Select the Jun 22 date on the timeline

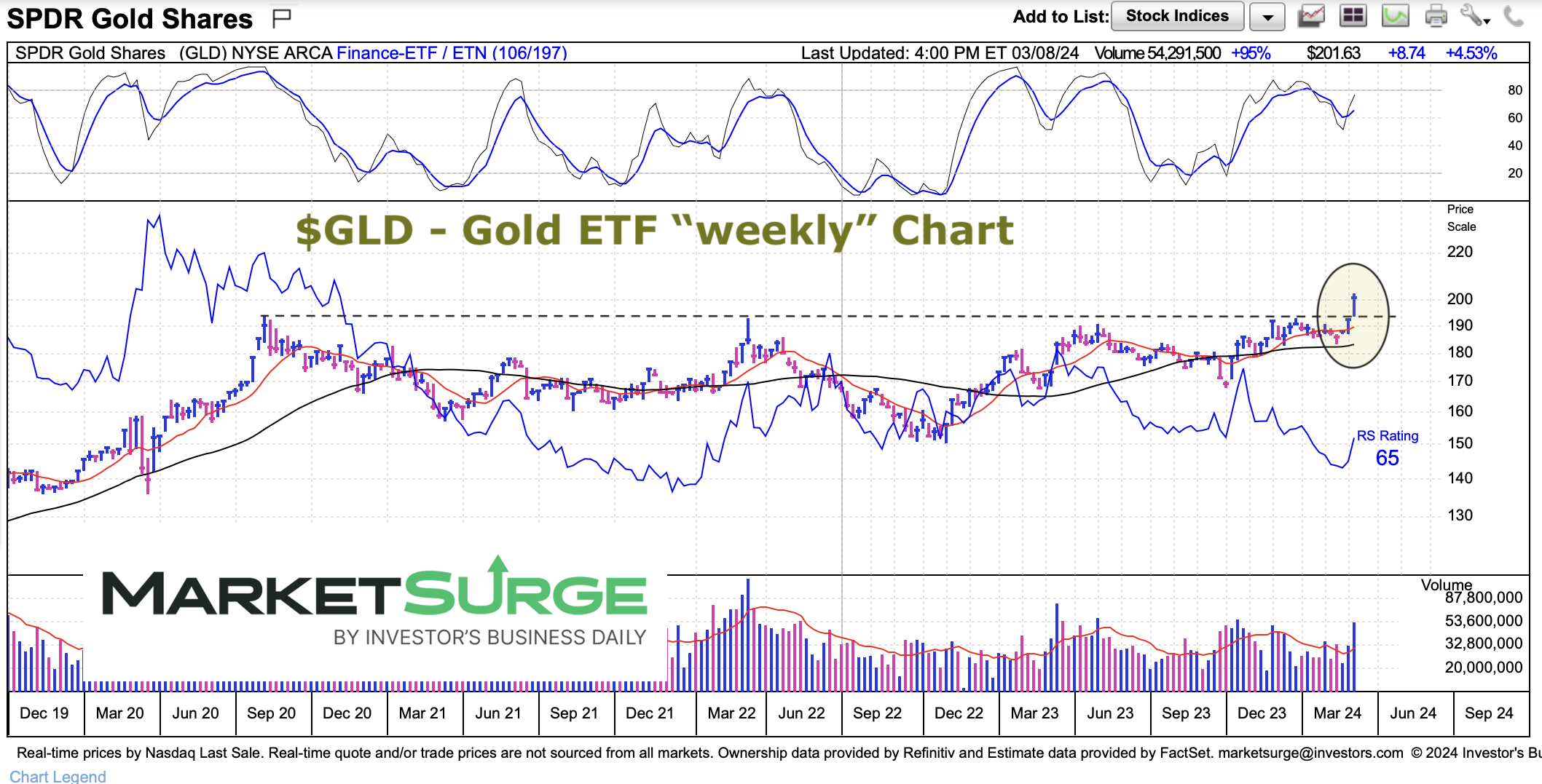802,713
